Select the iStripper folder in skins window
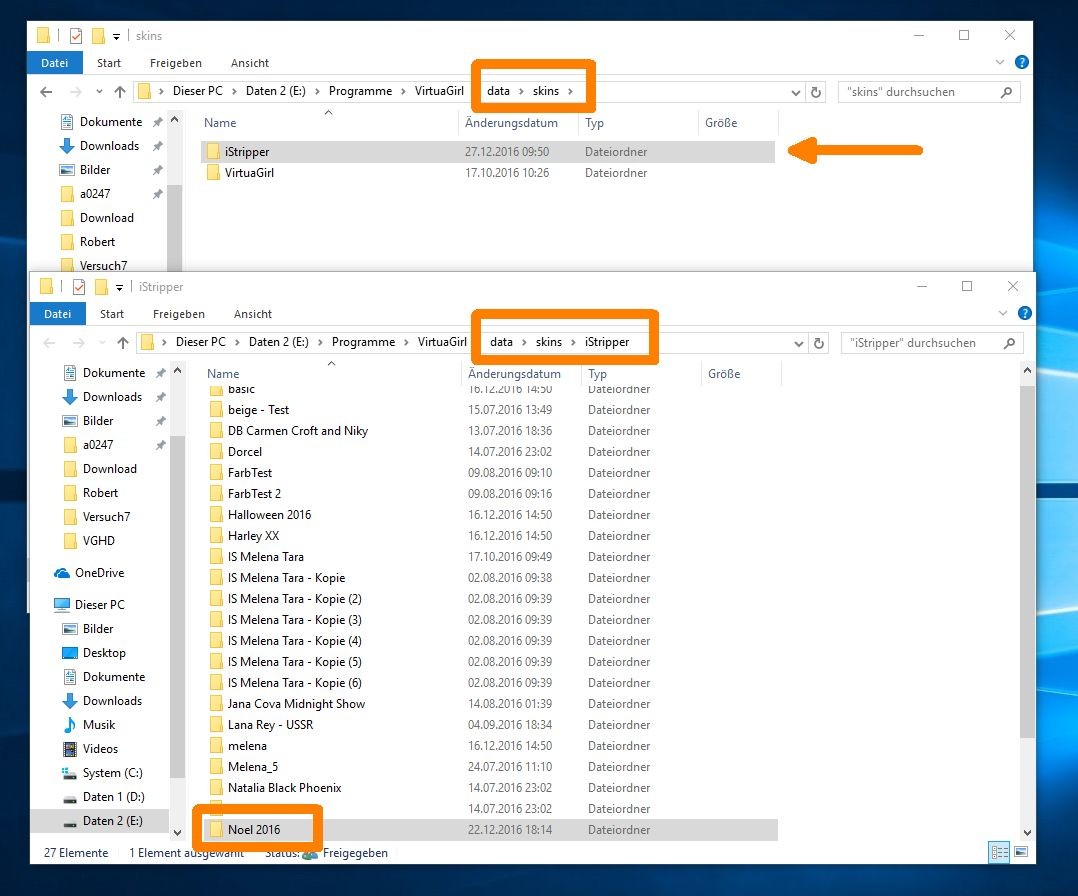The image size is (1078, 896). (488, 152)
